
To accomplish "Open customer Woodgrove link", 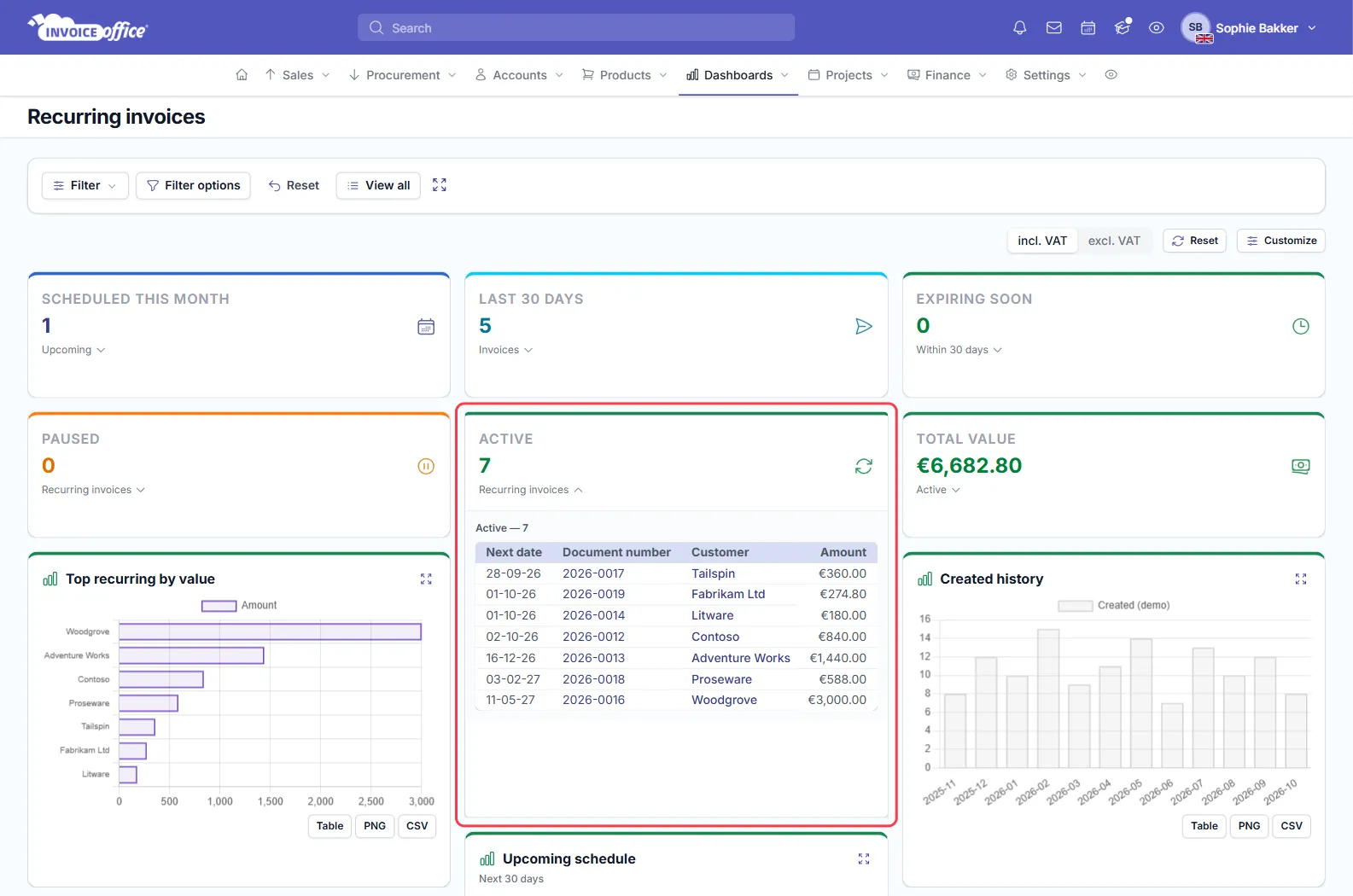I will (x=724, y=700).
